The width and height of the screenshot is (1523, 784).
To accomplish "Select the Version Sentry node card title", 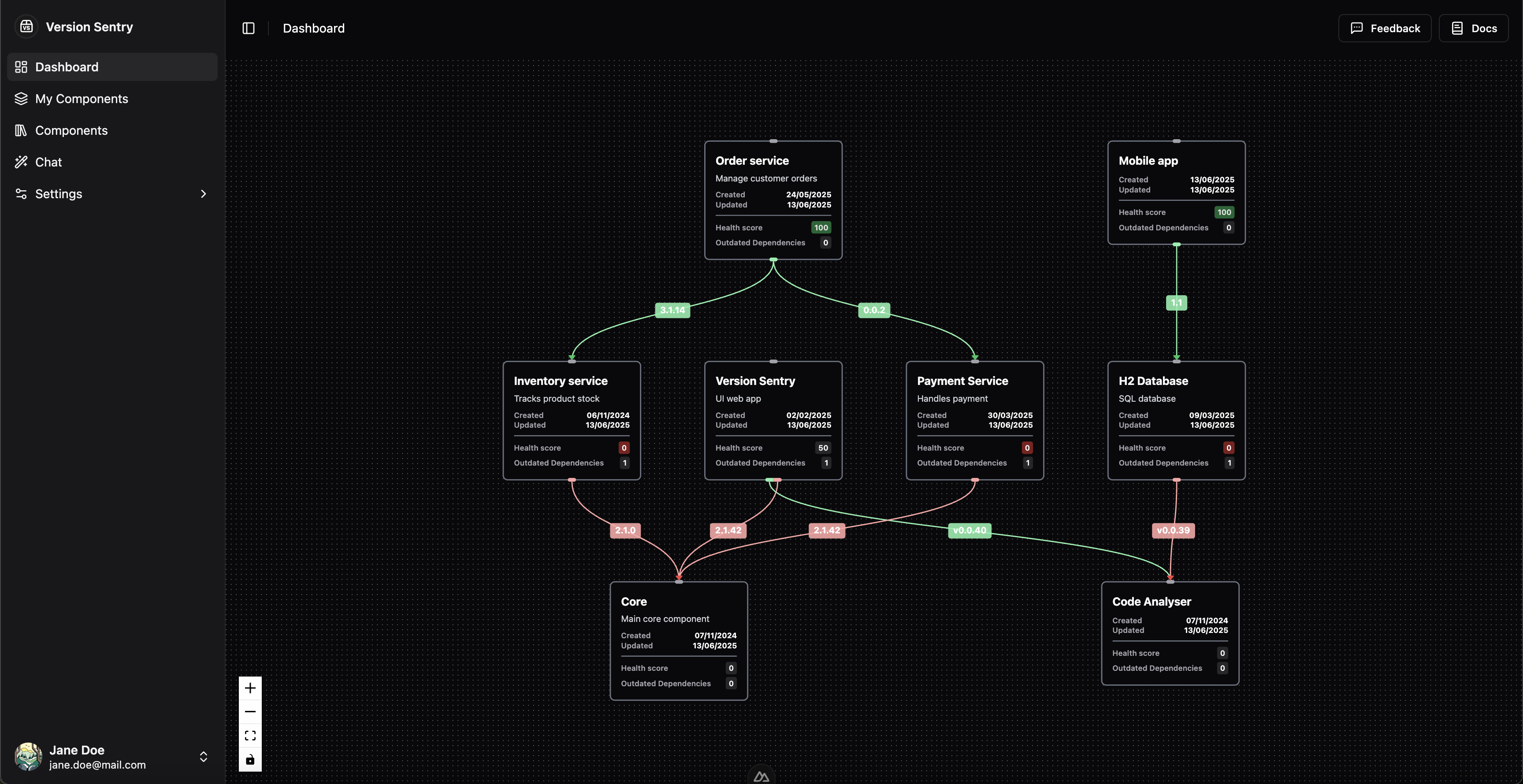I will click(x=755, y=381).
